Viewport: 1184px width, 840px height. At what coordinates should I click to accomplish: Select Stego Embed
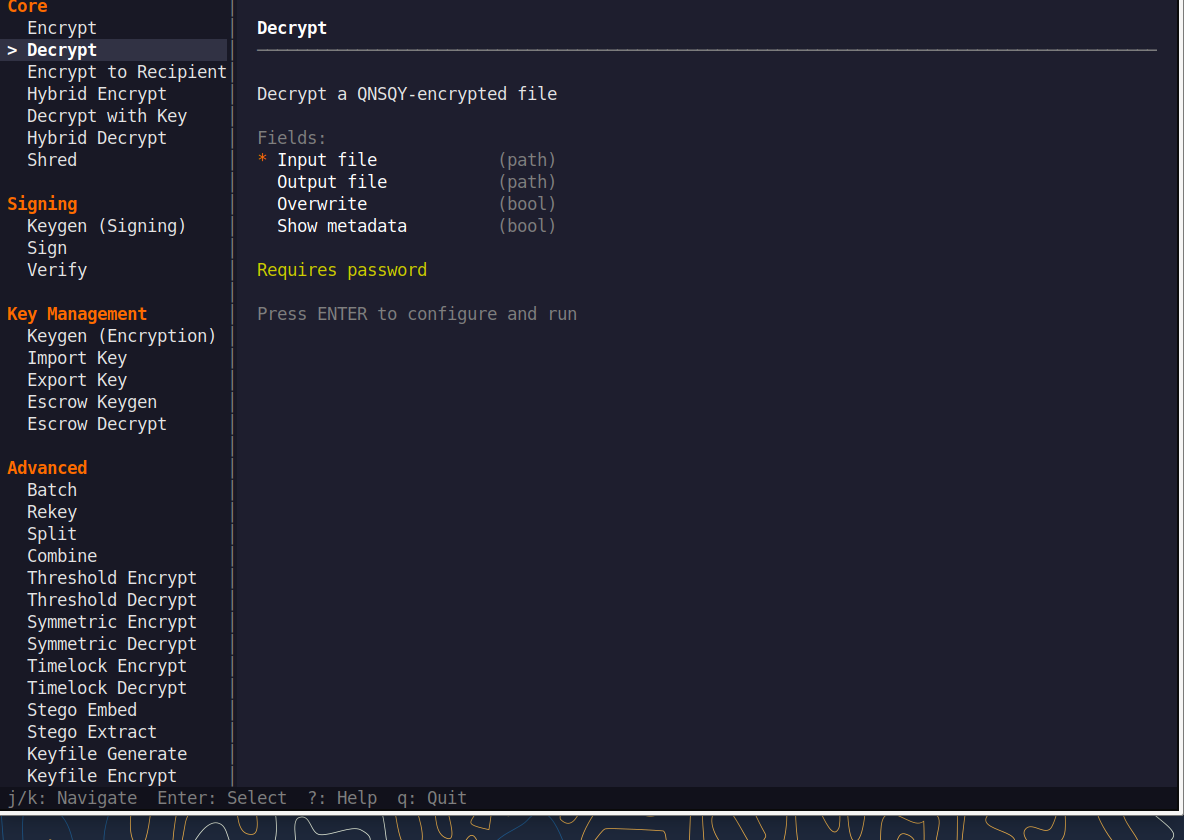coord(82,709)
